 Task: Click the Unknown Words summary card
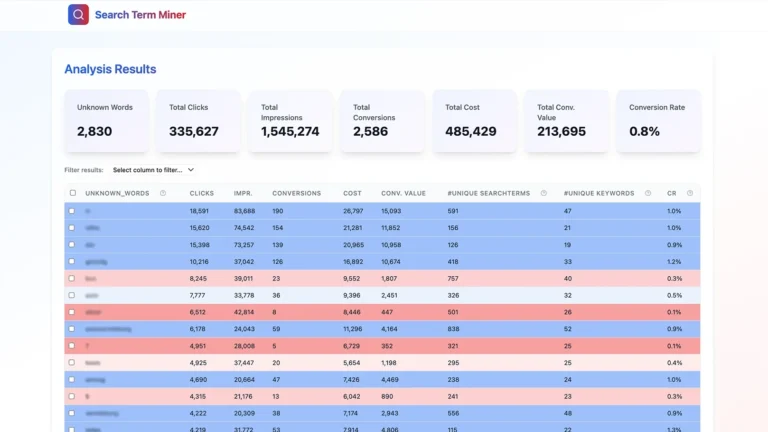coord(106,121)
